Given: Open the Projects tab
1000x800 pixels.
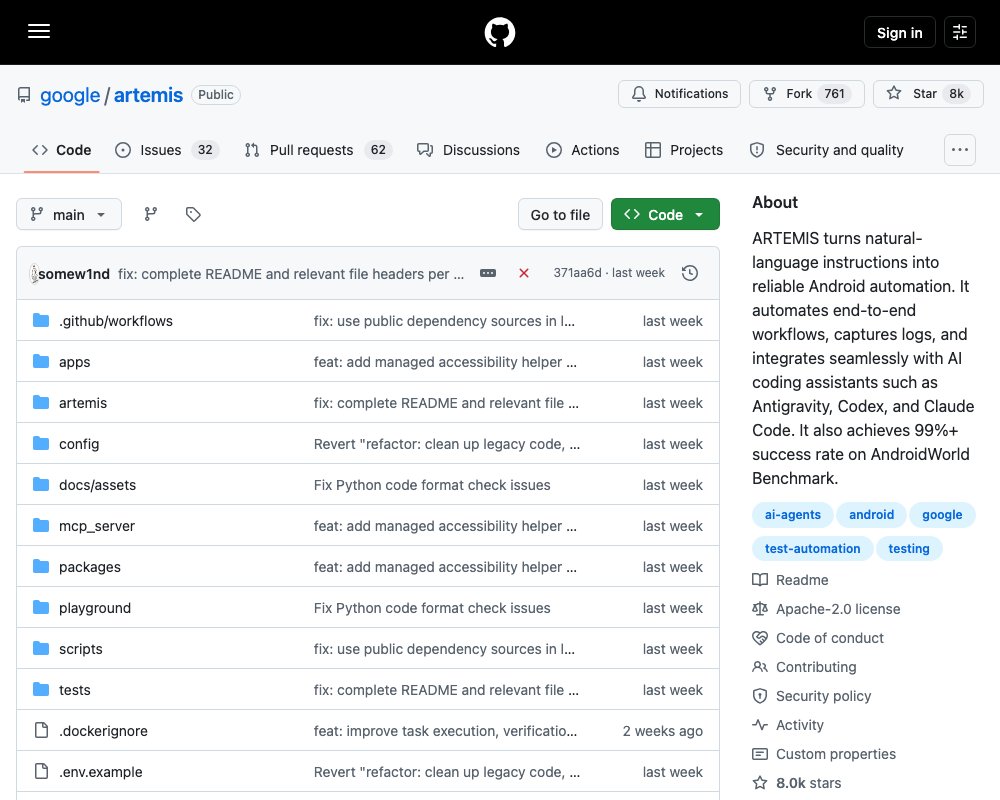Looking at the screenshot, I should coord(684,150).
